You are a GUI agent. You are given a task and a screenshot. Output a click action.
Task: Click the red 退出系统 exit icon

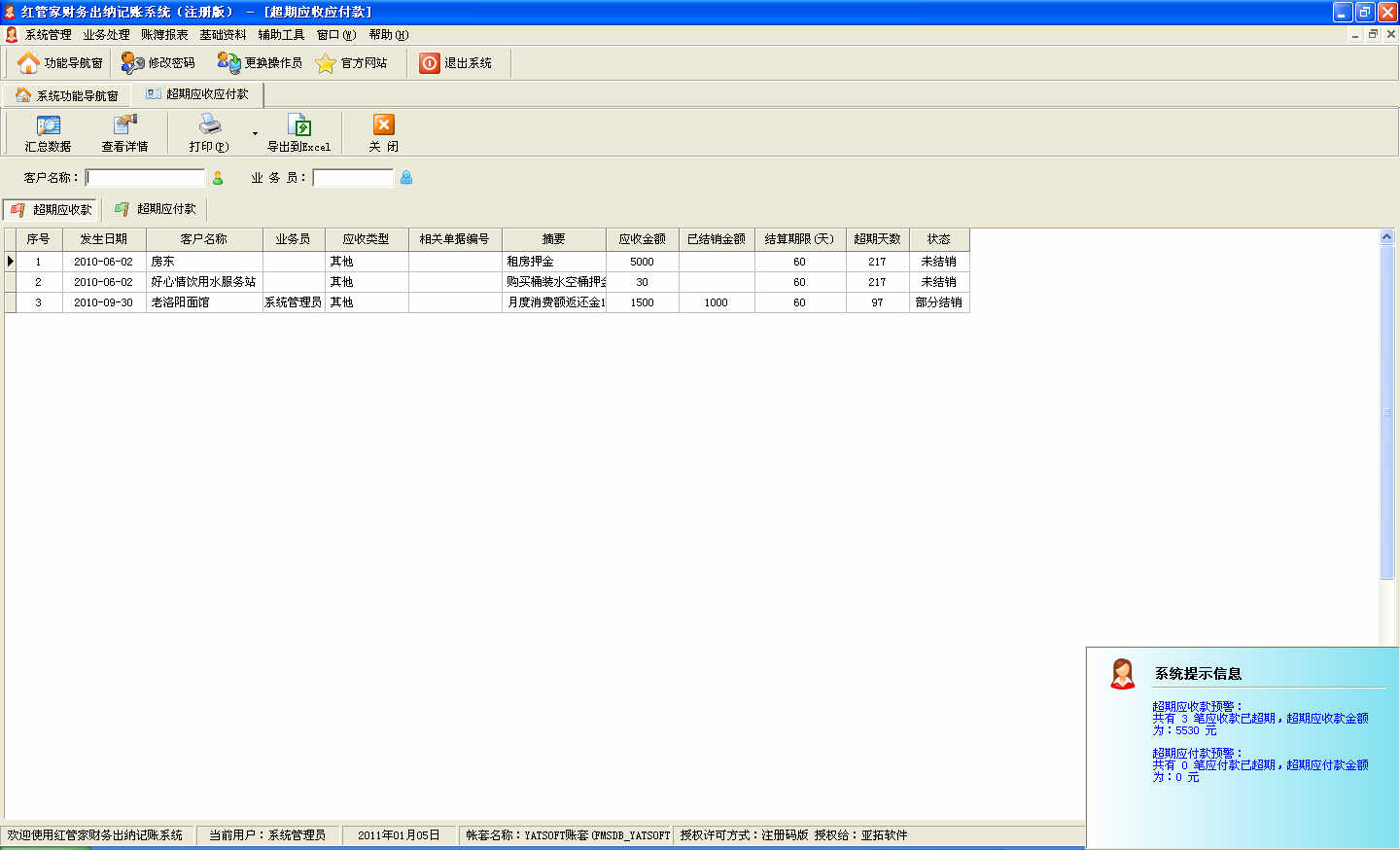(x=430, y=63)
